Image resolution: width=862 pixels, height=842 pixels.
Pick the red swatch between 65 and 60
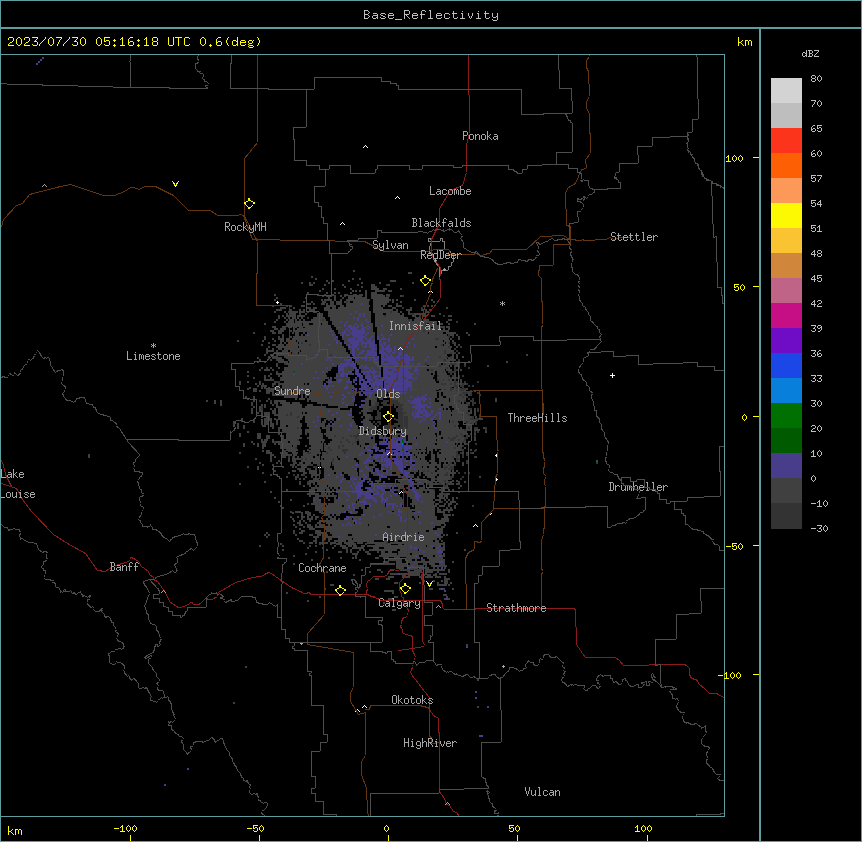point(786,141)
